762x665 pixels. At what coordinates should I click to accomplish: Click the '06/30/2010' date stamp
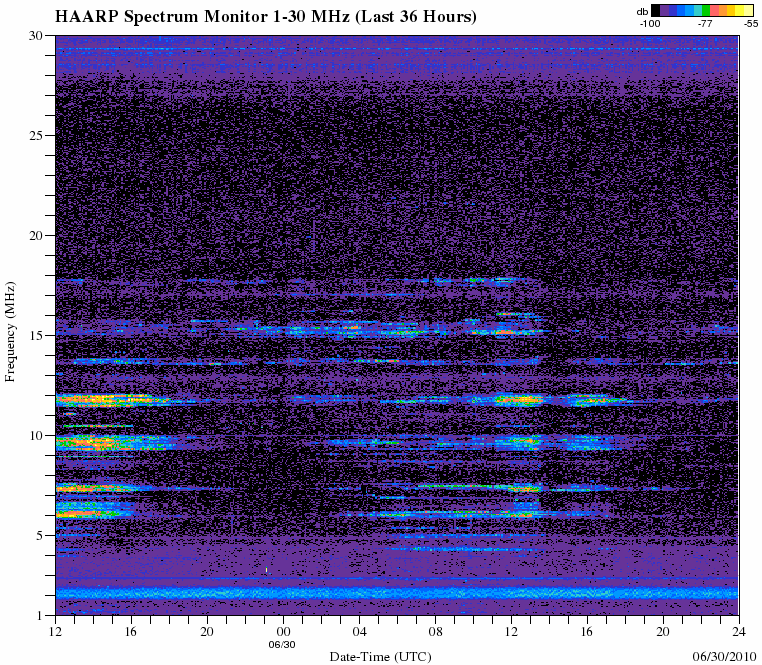[724, 657]
